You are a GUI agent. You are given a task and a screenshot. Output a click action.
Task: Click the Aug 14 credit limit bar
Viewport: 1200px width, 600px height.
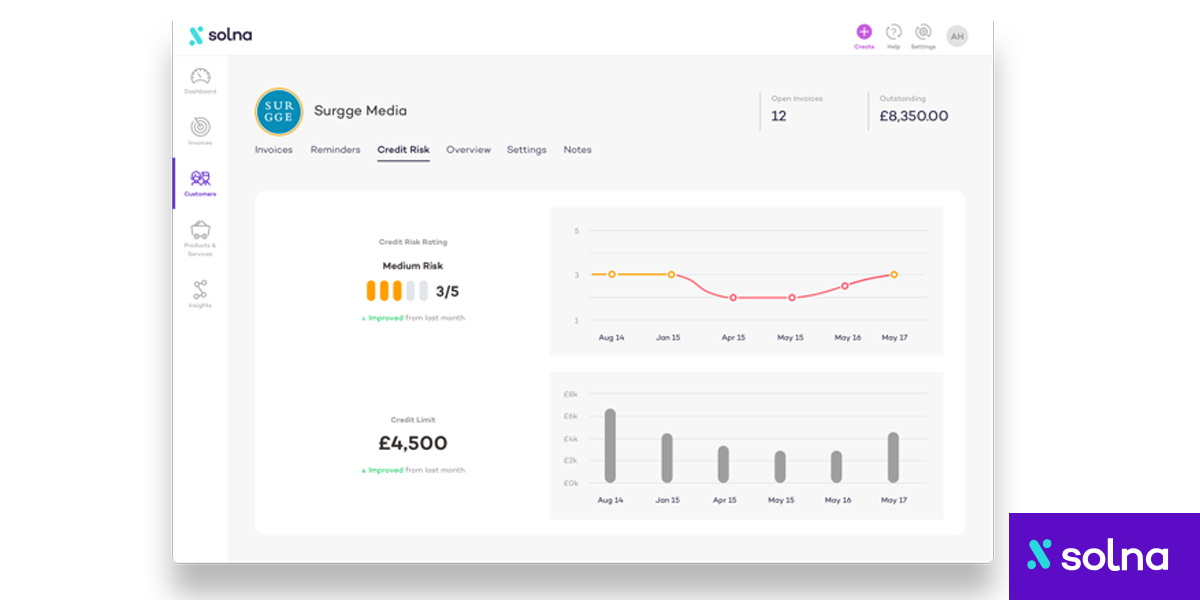point(610,446)
